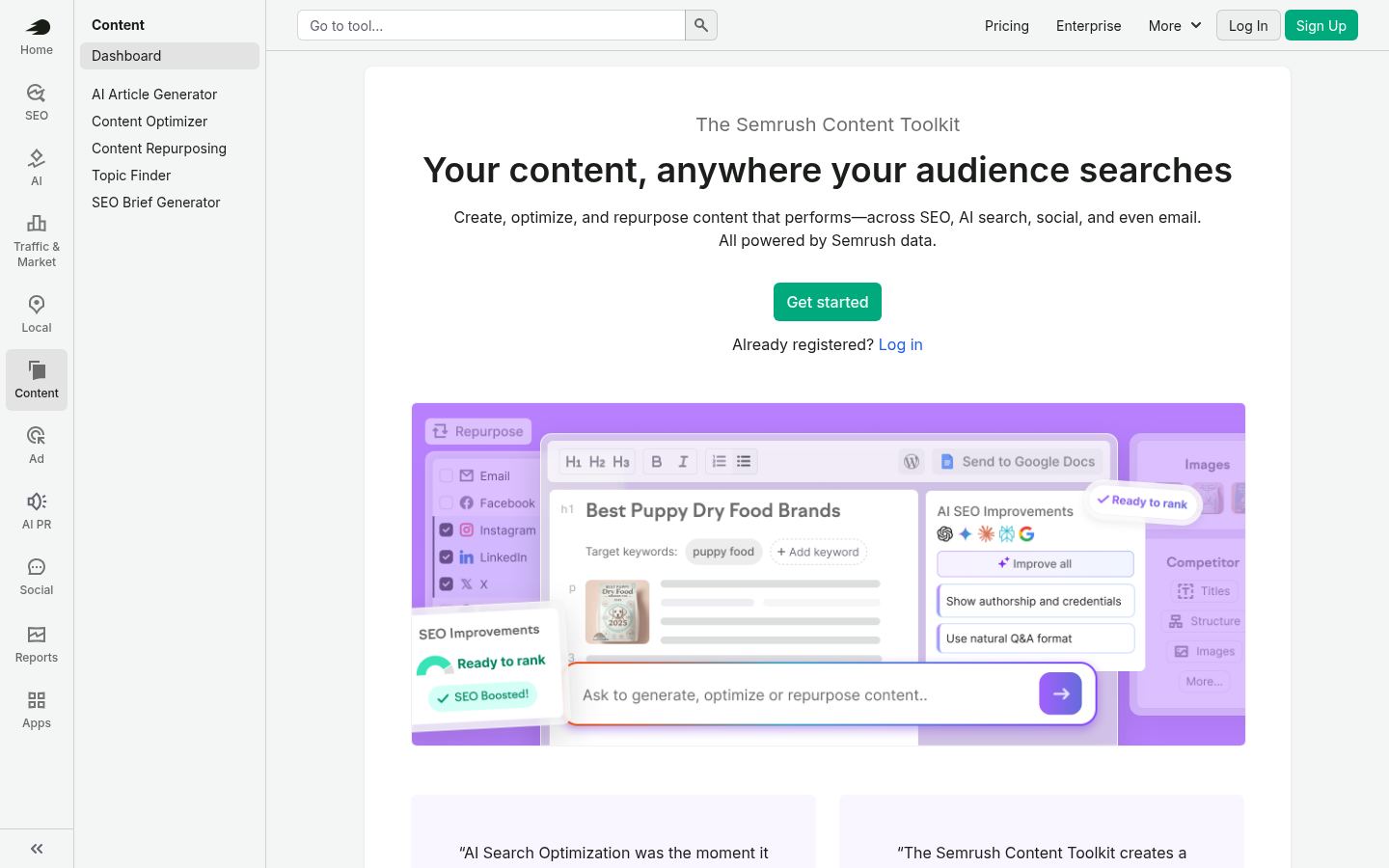Click the Semrush Content Toolkit promo image
The height and width of the screenshot is (868, 1389).
click(x=829, y=574)
